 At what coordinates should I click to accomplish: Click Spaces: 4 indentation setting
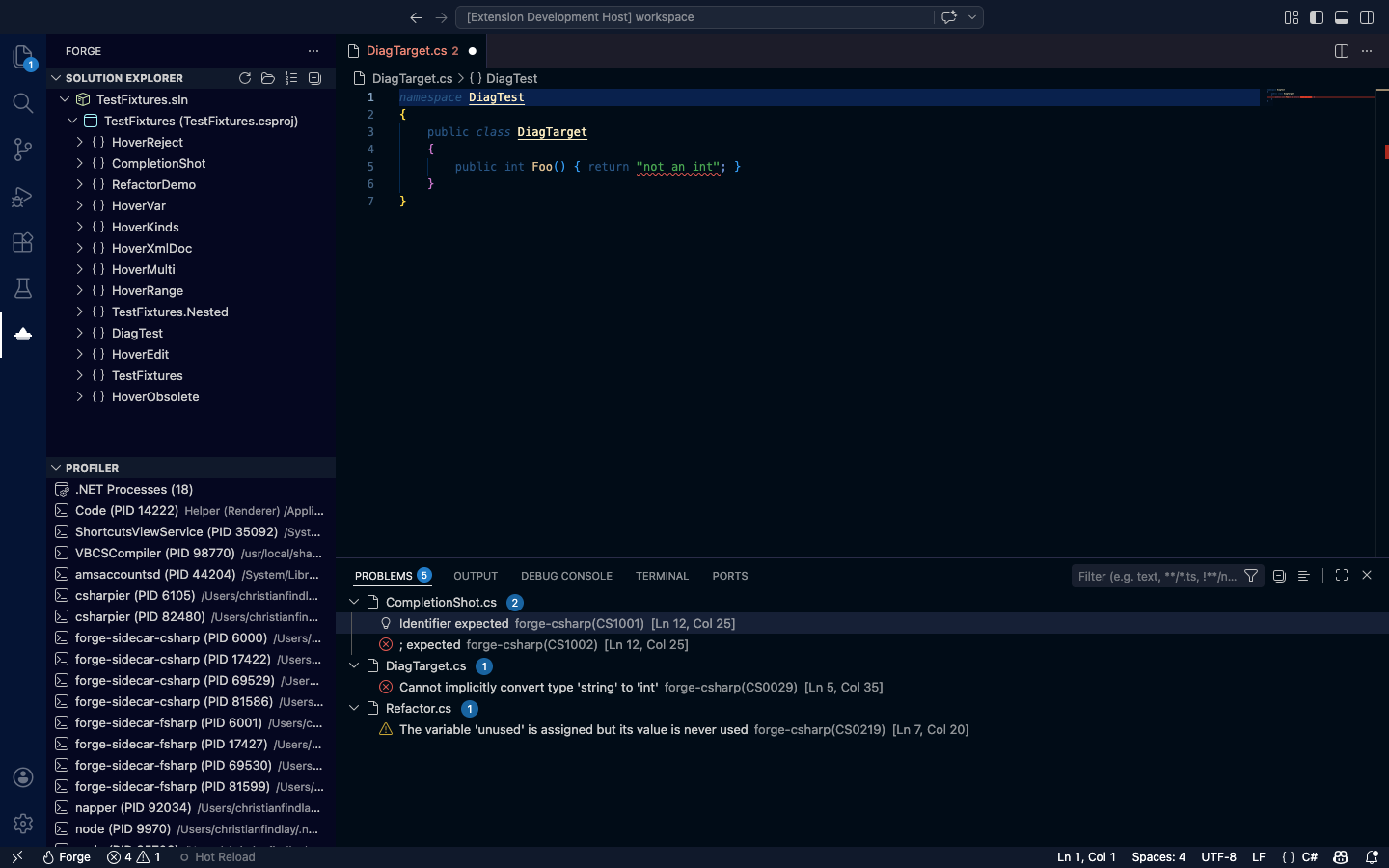pyautogui.click(x=1158, y=856)
